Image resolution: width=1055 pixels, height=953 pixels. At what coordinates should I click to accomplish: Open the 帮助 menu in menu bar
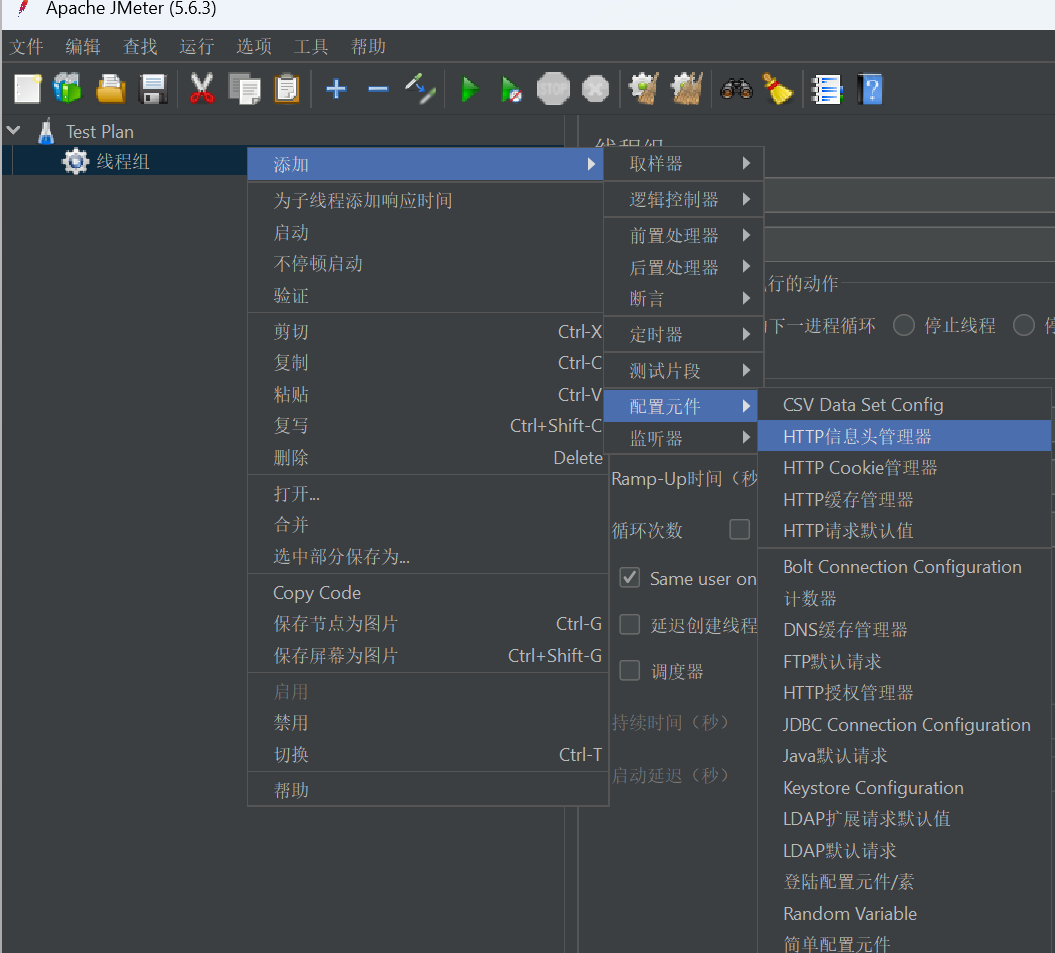click(368, 46)
